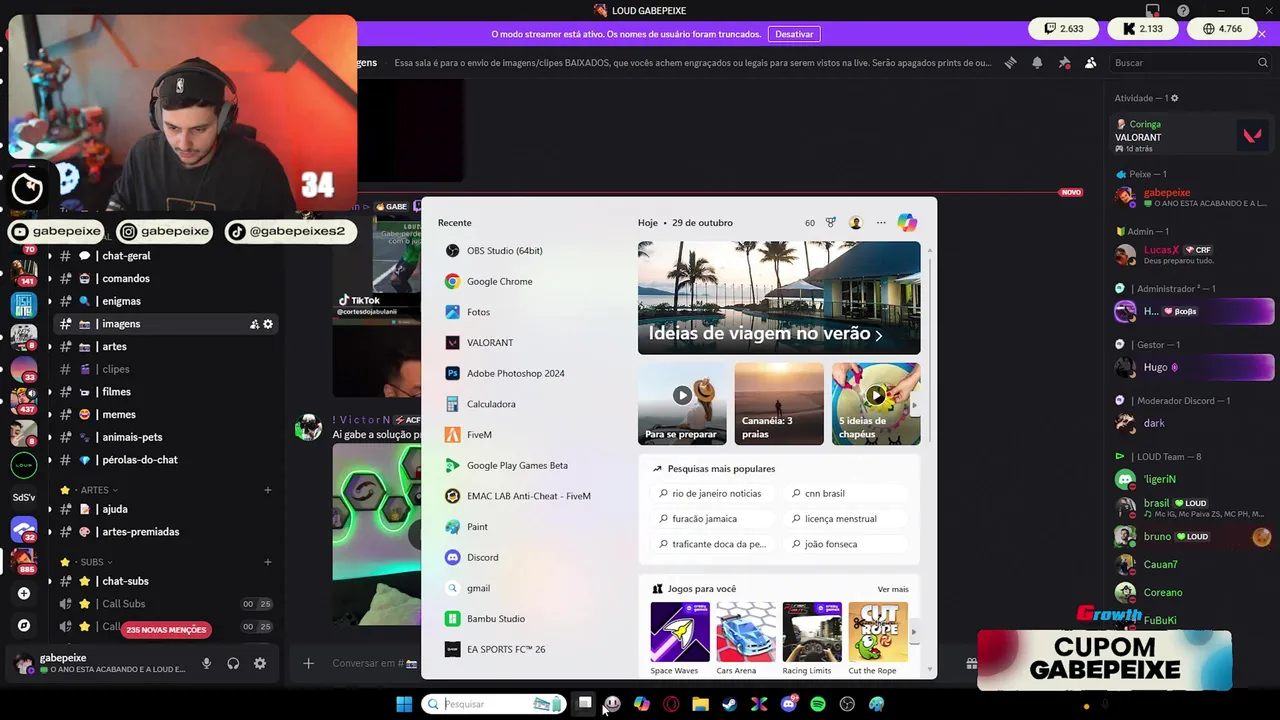
Task: Deafen with headphones icon in user panel
Action: (x=233, y=663)
